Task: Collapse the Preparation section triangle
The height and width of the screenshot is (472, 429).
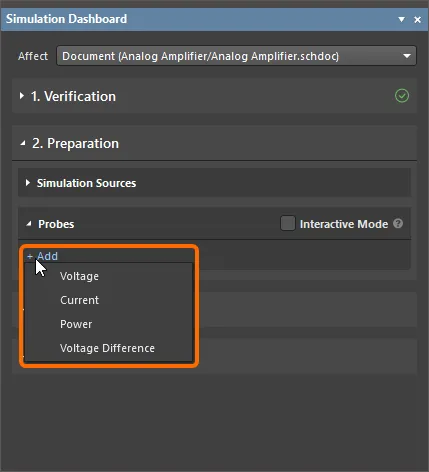Action: click(23, 143)
